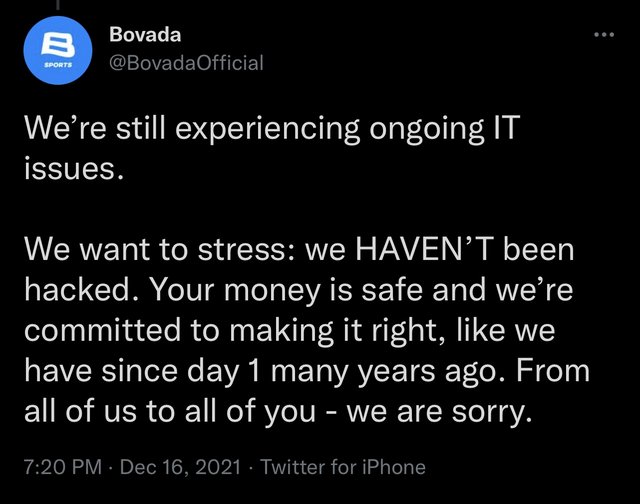
Task: Click the word HAVEN'T in the tweet
Action: 425,249
